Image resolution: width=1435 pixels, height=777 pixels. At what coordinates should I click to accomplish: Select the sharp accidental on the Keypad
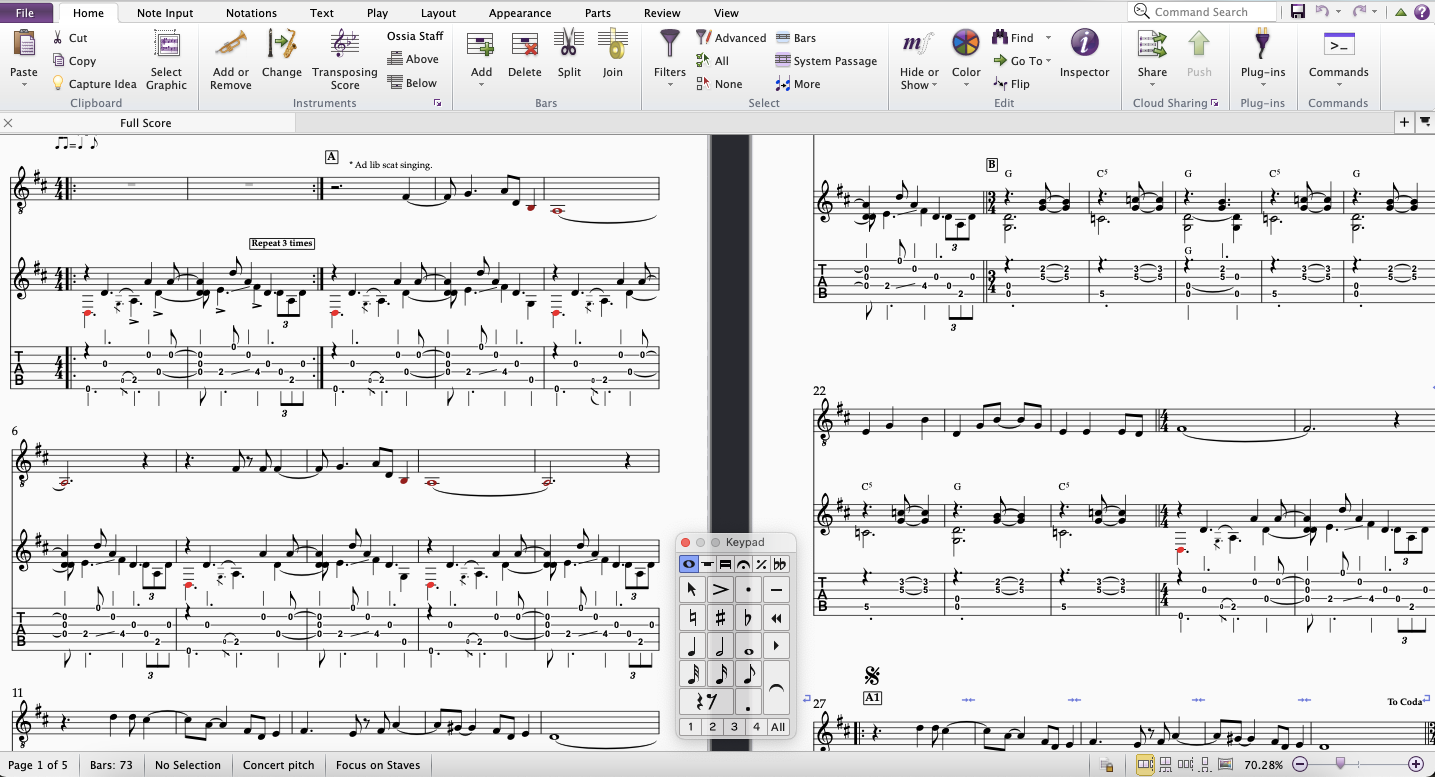[720, 617]
